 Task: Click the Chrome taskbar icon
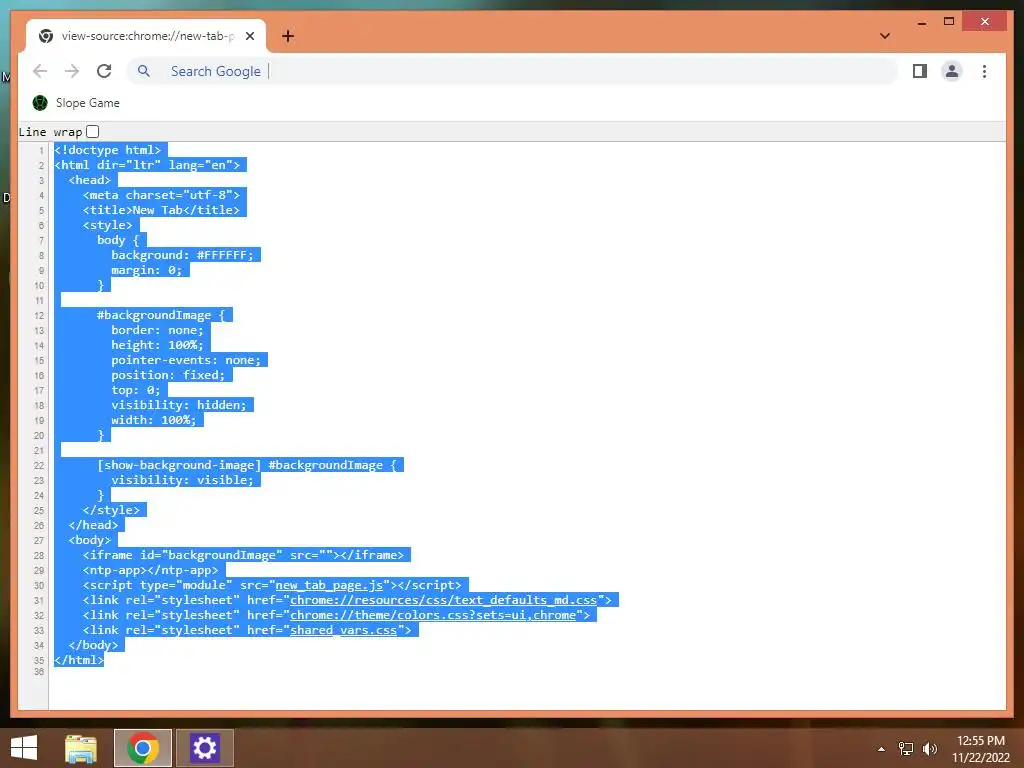143,748
